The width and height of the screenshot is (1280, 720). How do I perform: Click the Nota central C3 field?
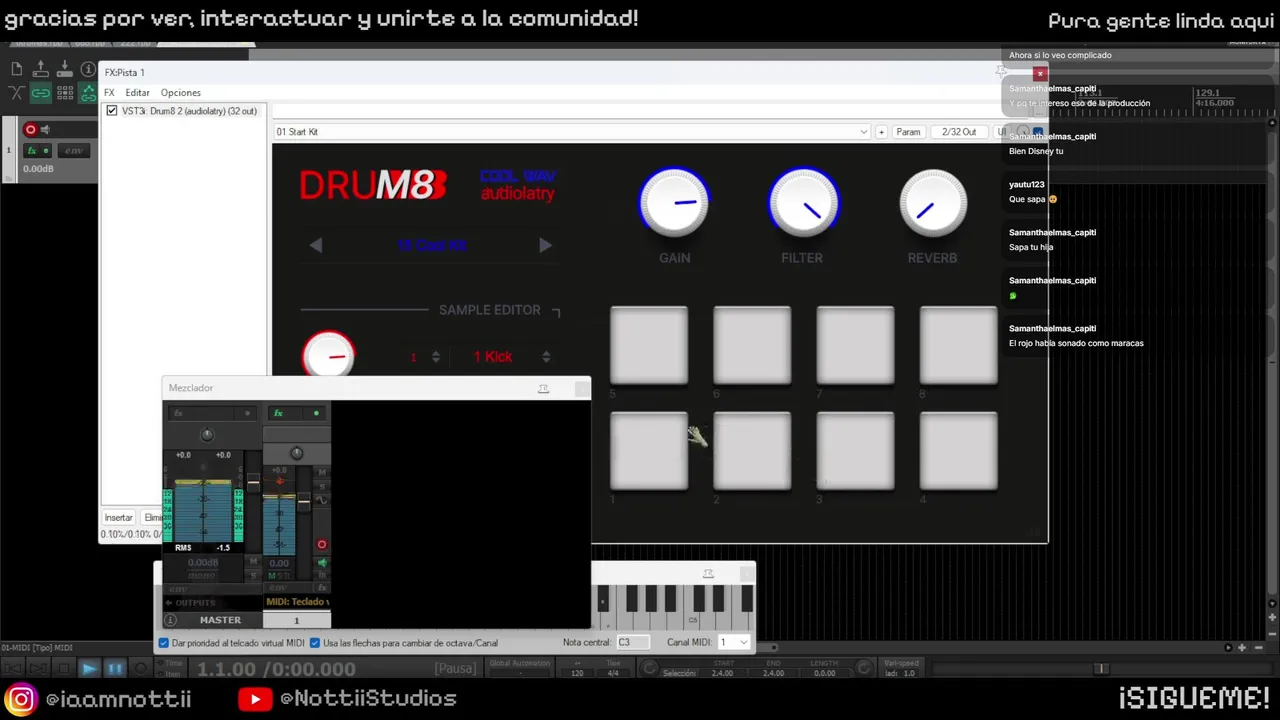633,642
